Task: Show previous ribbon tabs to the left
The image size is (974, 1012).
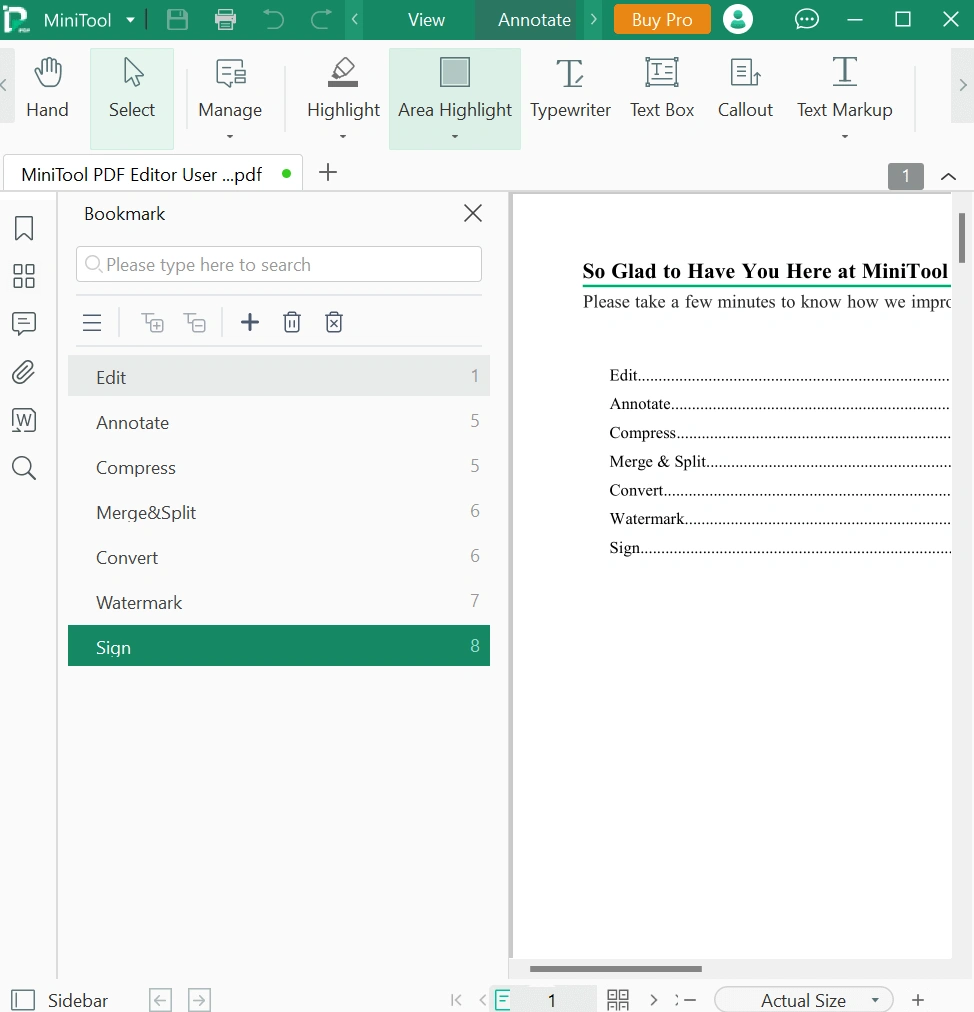Action: click(x=354, y=19)
